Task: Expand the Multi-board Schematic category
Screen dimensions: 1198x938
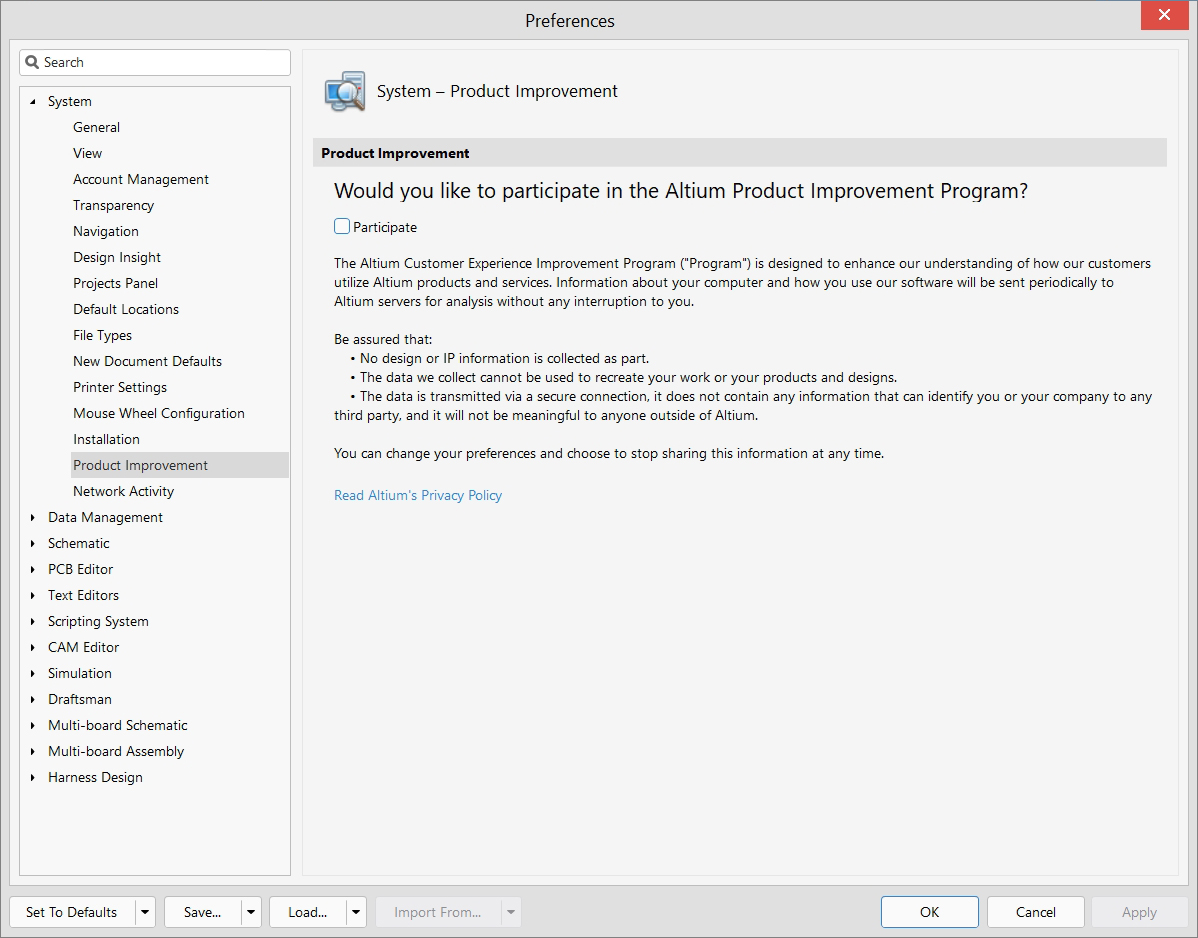Action: point(33,725)
